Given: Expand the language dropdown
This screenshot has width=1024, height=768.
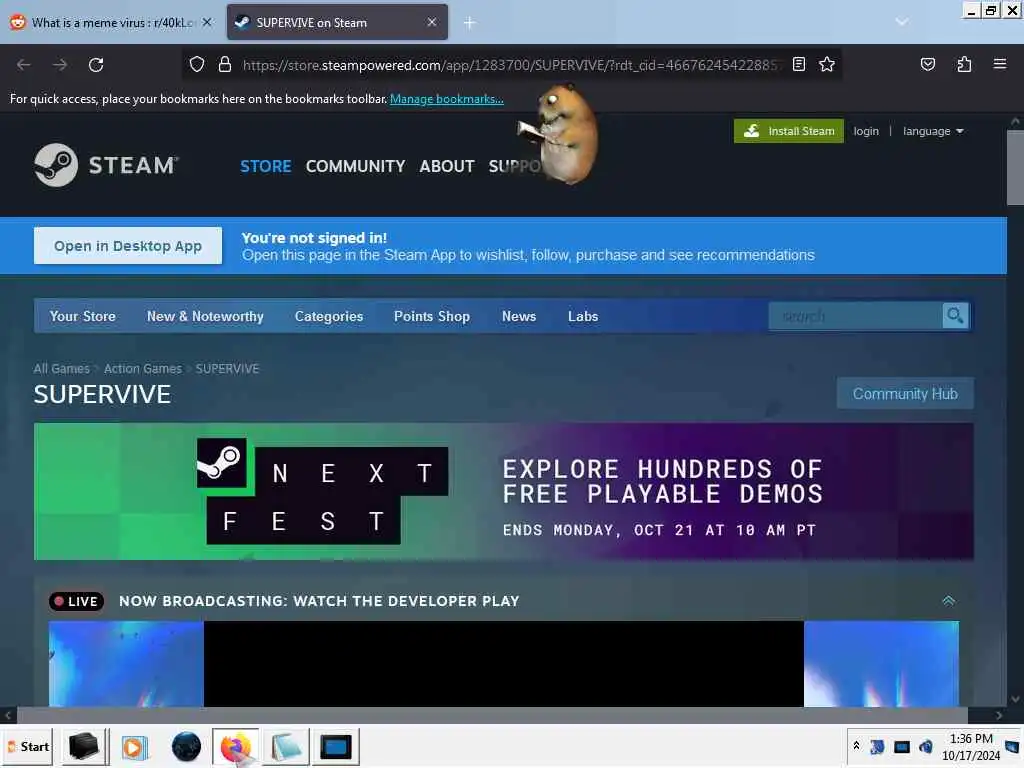Looking at the screenshot, I should (933, 131).
